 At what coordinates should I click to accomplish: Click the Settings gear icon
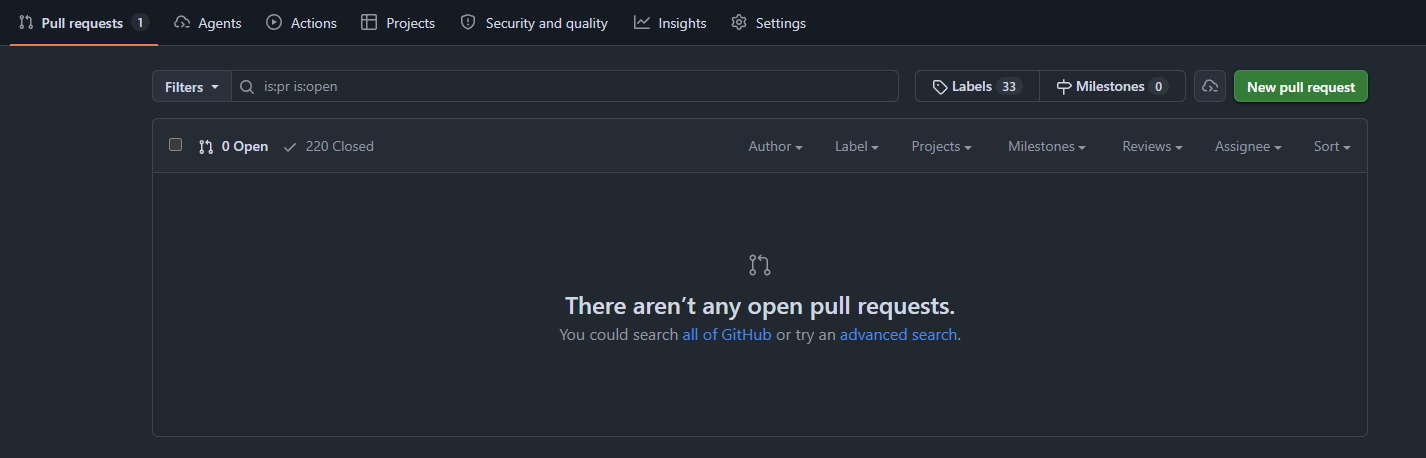[x=739, y=22]
